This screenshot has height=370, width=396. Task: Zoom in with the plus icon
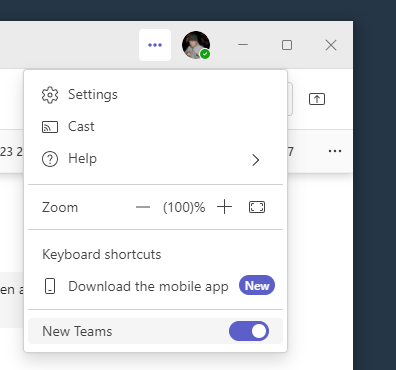[x=224, y=207]
